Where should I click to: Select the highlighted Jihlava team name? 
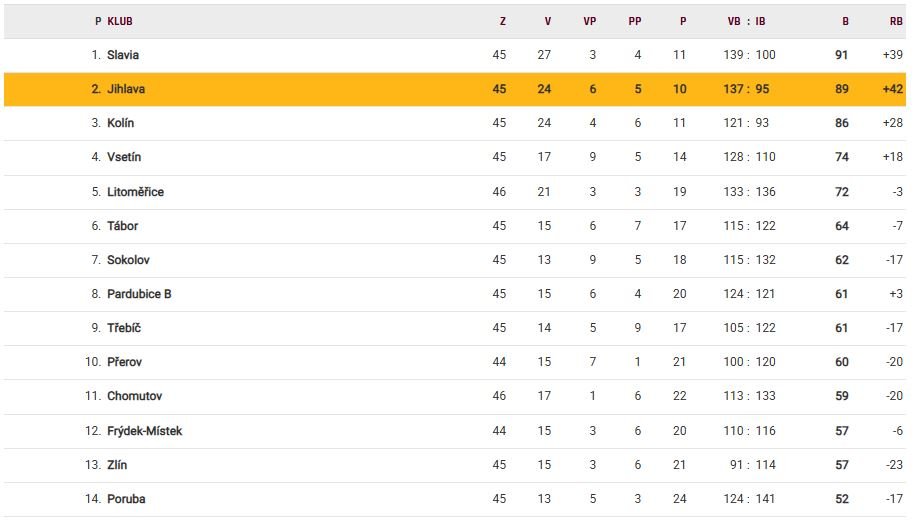point(126,89)
